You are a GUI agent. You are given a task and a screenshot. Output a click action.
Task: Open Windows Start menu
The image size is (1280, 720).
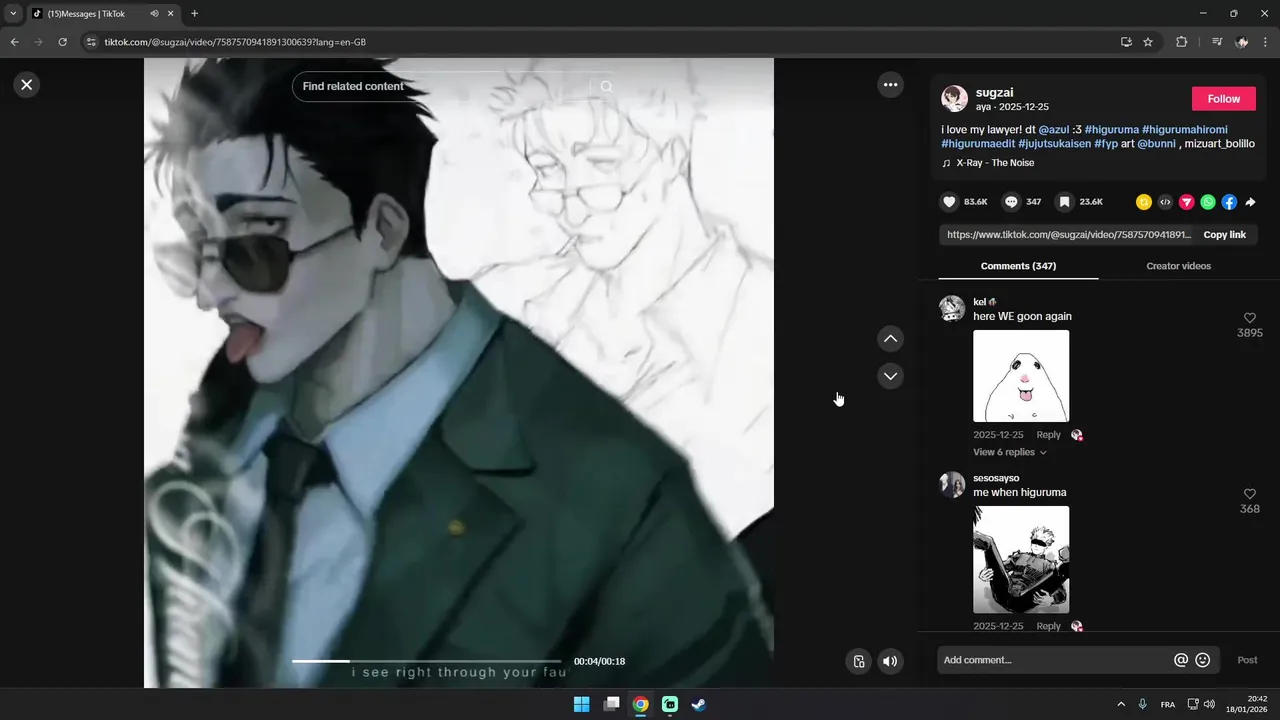(x=581, y=704)
